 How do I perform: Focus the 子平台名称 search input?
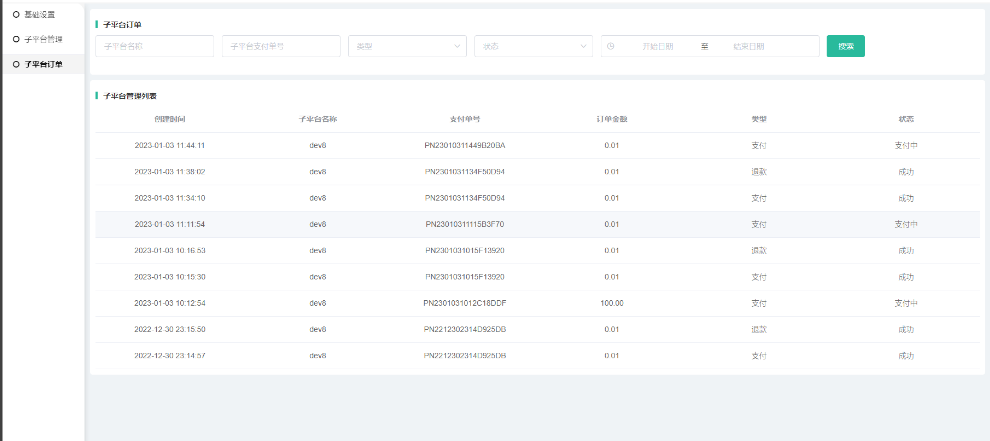tap(154, 46)
